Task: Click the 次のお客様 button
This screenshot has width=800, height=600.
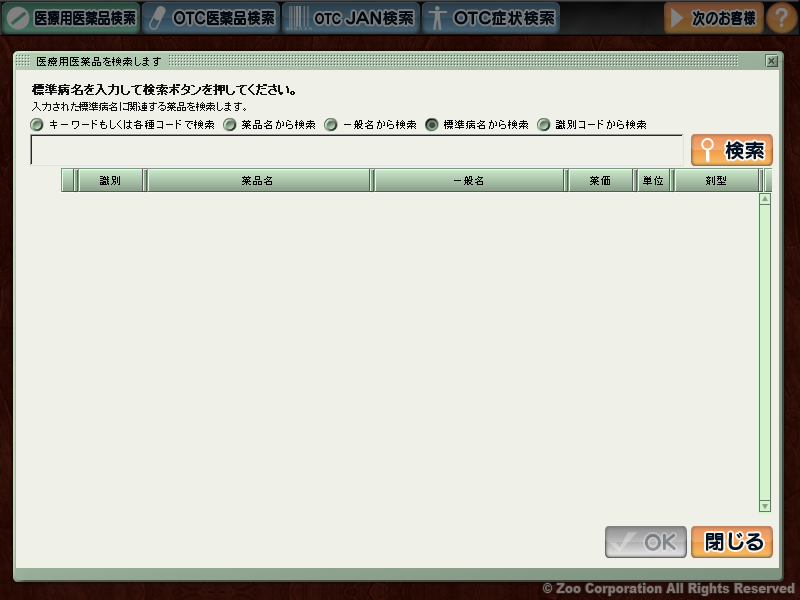Action: 714,18
